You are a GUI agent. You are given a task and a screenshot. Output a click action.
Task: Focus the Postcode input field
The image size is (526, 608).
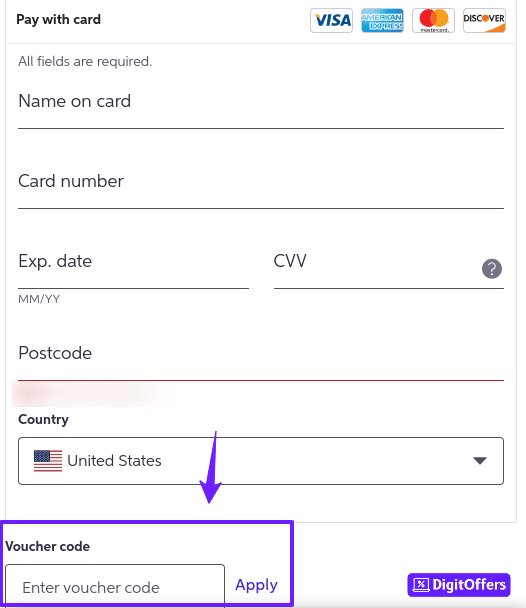click(x=261, y=361)
